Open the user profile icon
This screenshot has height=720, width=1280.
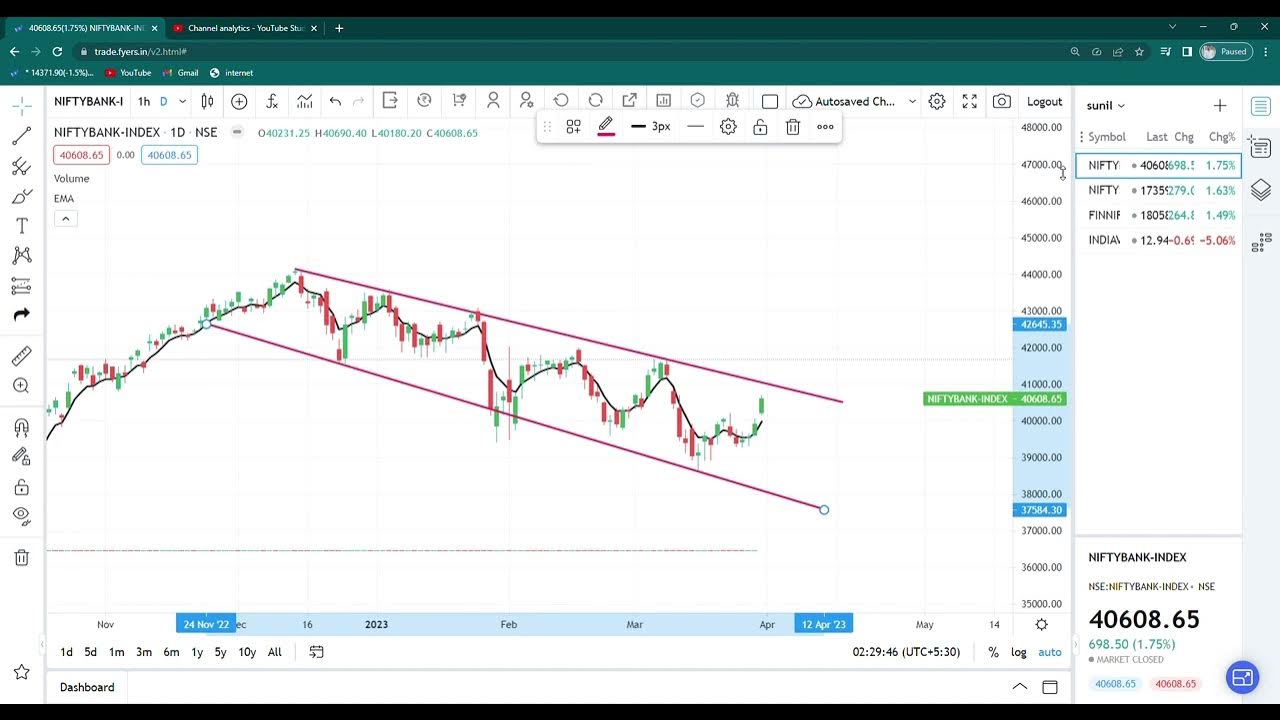point(493,101)
